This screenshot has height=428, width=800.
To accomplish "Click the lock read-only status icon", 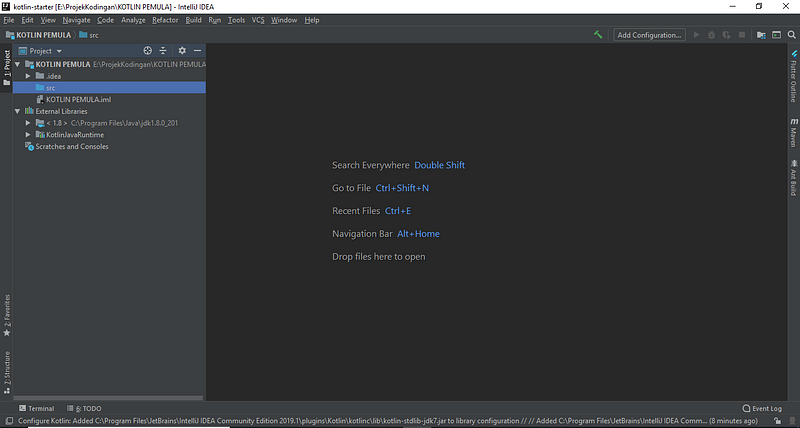I will tap(777, 421).
